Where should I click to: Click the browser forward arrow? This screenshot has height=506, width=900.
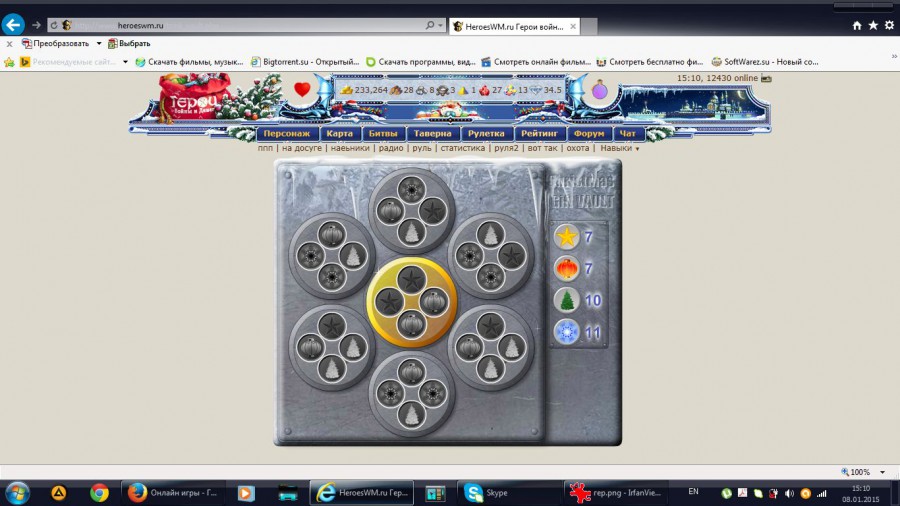click(36, 25)
